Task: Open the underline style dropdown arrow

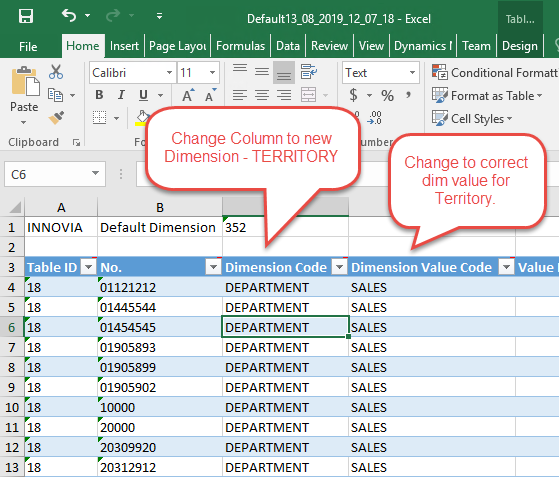Action: (x=160, y=95)
